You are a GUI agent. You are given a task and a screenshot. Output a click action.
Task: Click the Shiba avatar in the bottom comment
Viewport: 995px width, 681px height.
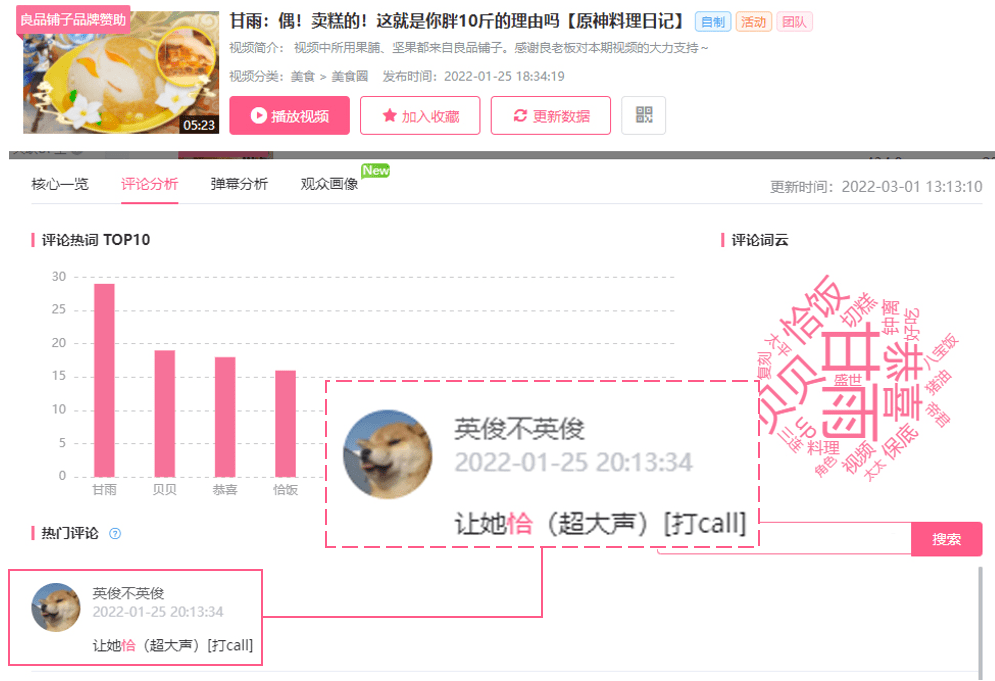[x=56, y=607]
